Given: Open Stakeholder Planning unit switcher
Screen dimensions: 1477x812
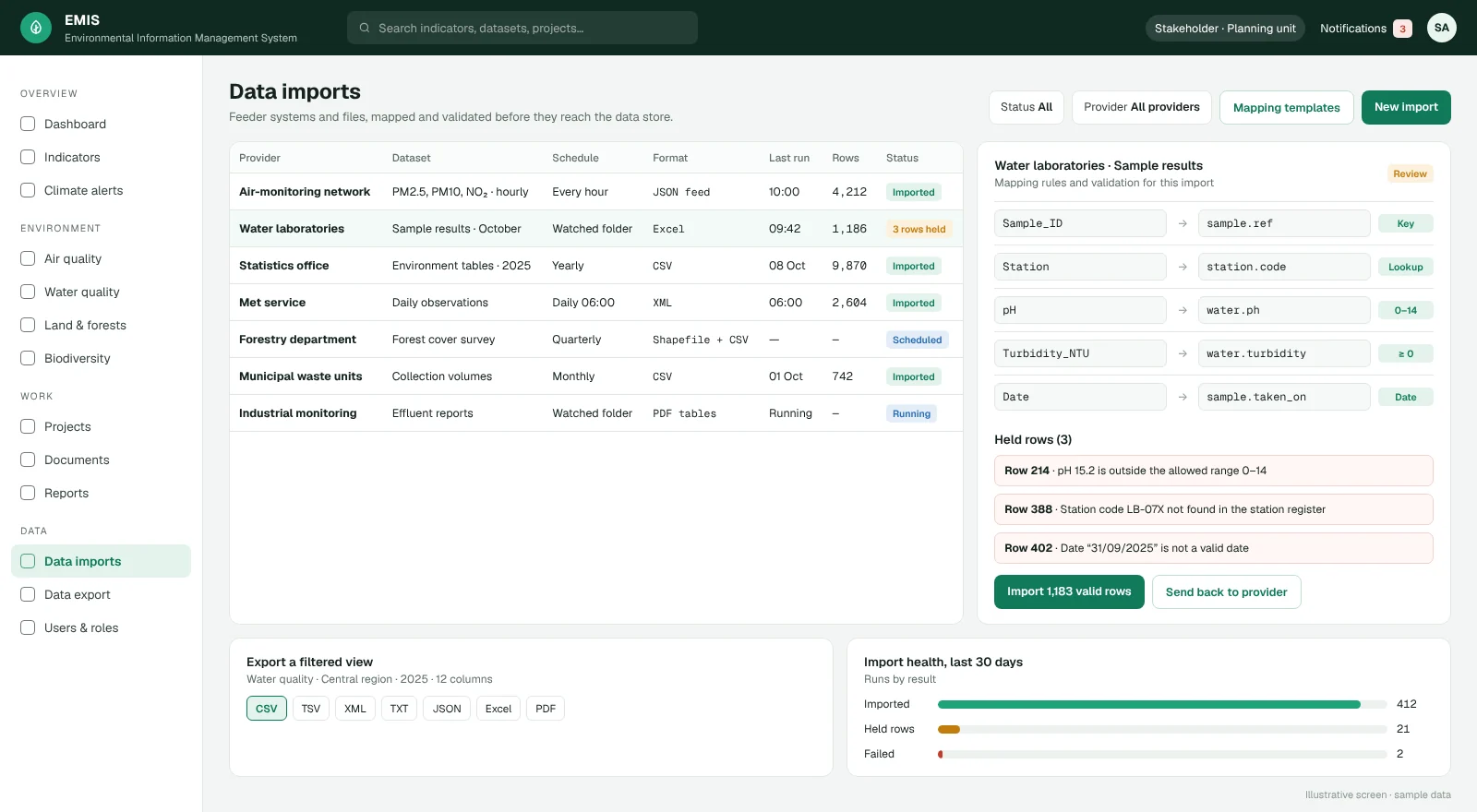Looking at the screenshot, I should (1225, 29).
